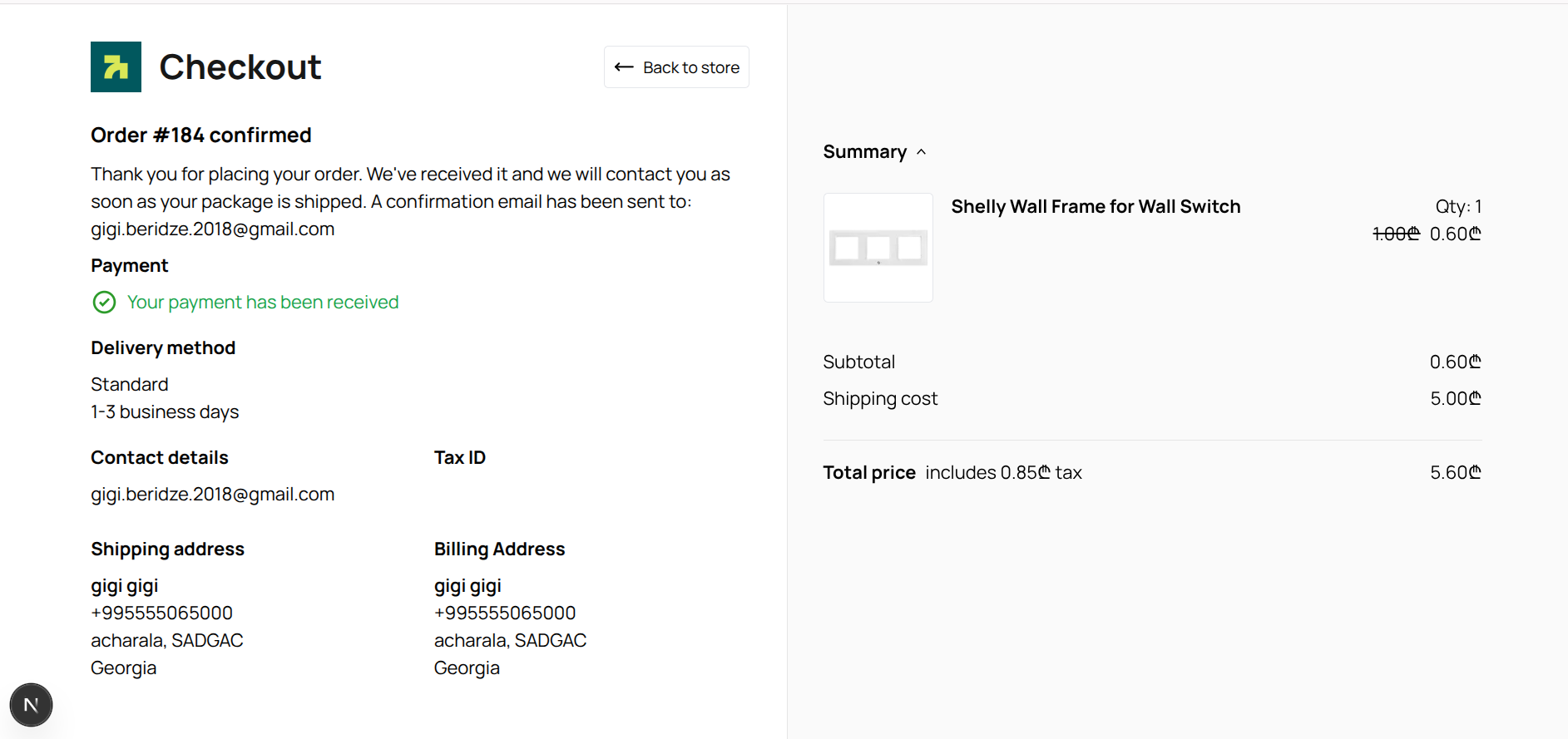
Task: Click the crossed-out original price 1.00
Action: 1396,234
